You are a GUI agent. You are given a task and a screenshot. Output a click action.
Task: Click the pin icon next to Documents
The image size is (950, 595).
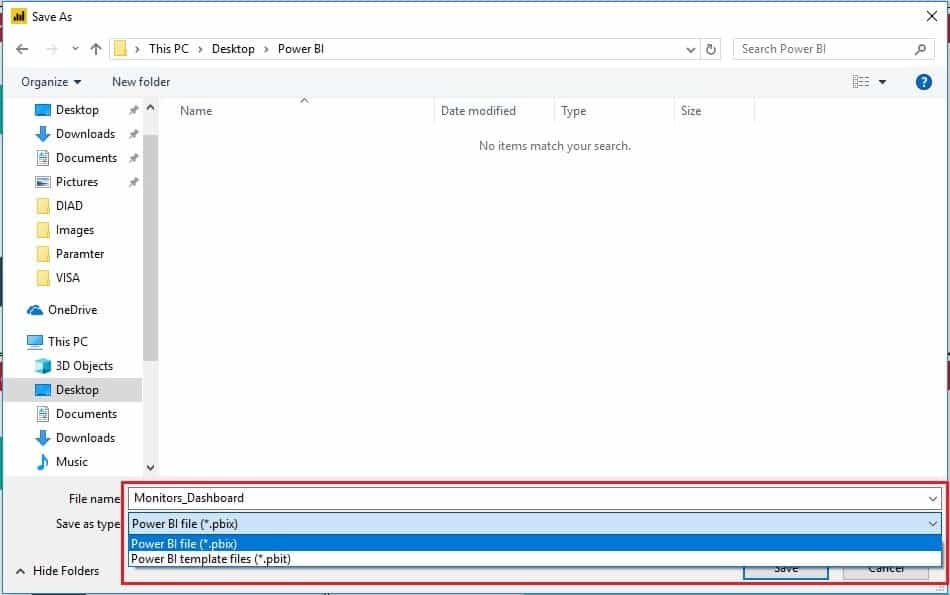click(x=133, y=158)
